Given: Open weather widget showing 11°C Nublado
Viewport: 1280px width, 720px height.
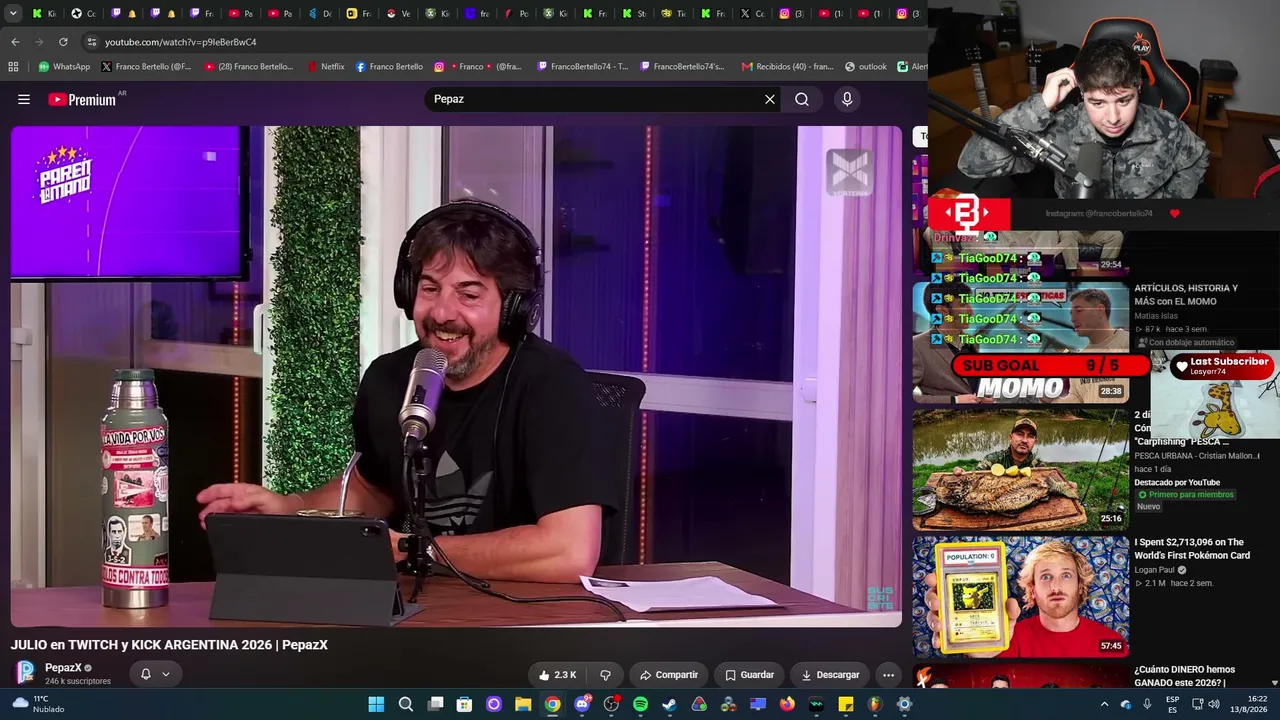Looking at the screenshot, I should coord(40,704).
